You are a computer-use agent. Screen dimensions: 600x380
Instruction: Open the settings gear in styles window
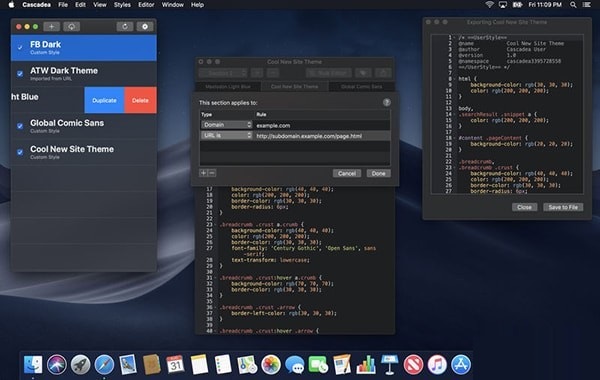pos(145,26)
